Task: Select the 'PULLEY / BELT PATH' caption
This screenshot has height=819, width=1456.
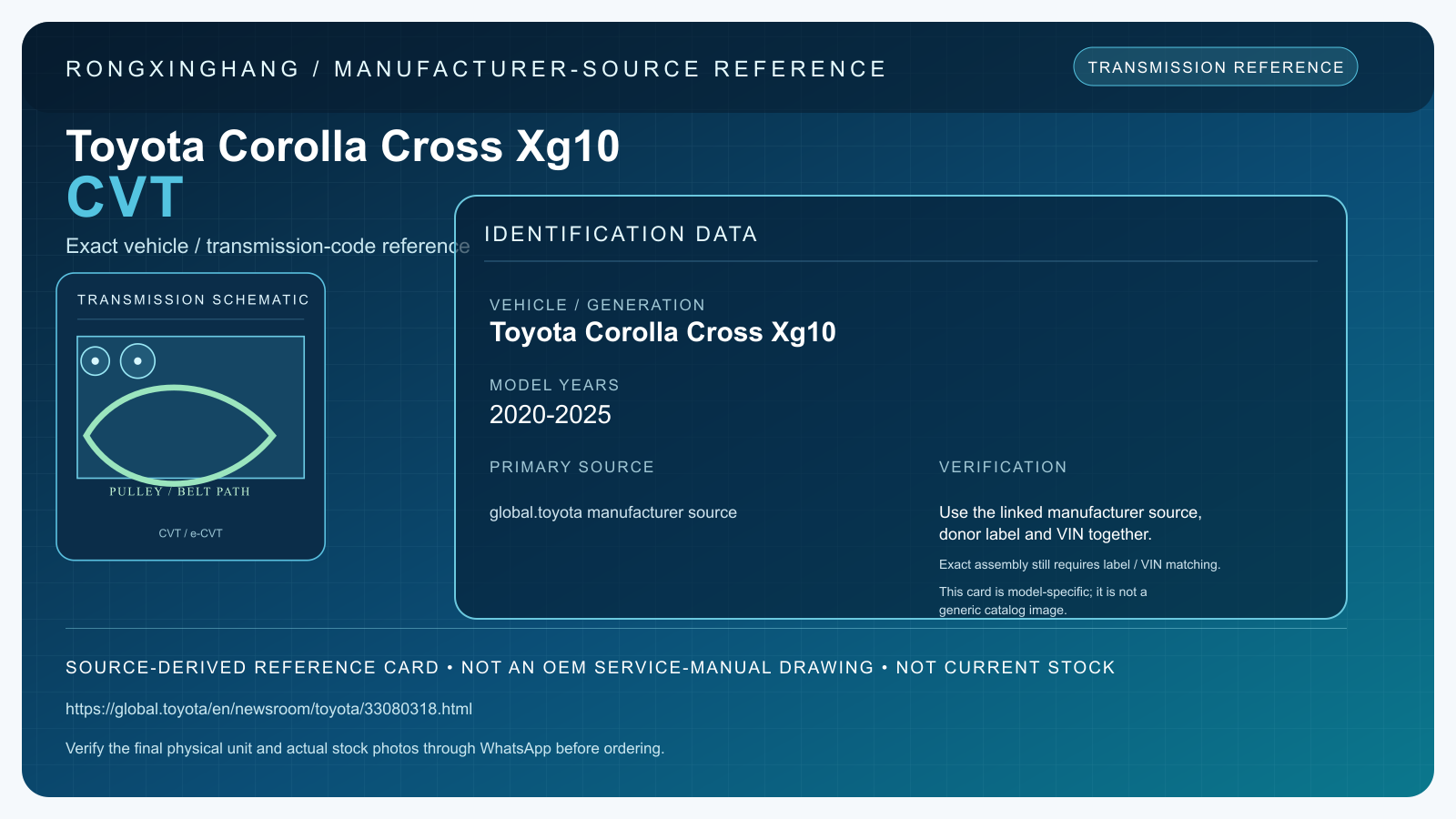Action: [x=180, y=491]
